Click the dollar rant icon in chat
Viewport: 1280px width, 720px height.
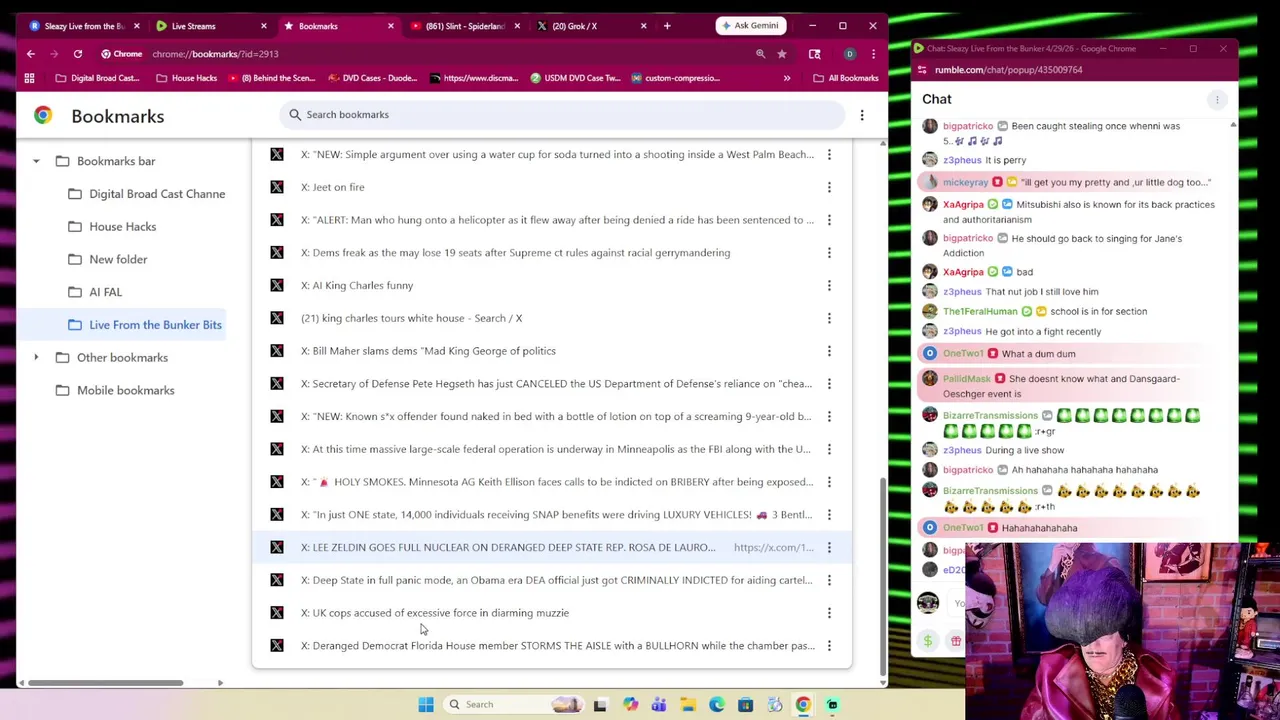(x=928, y=641)
